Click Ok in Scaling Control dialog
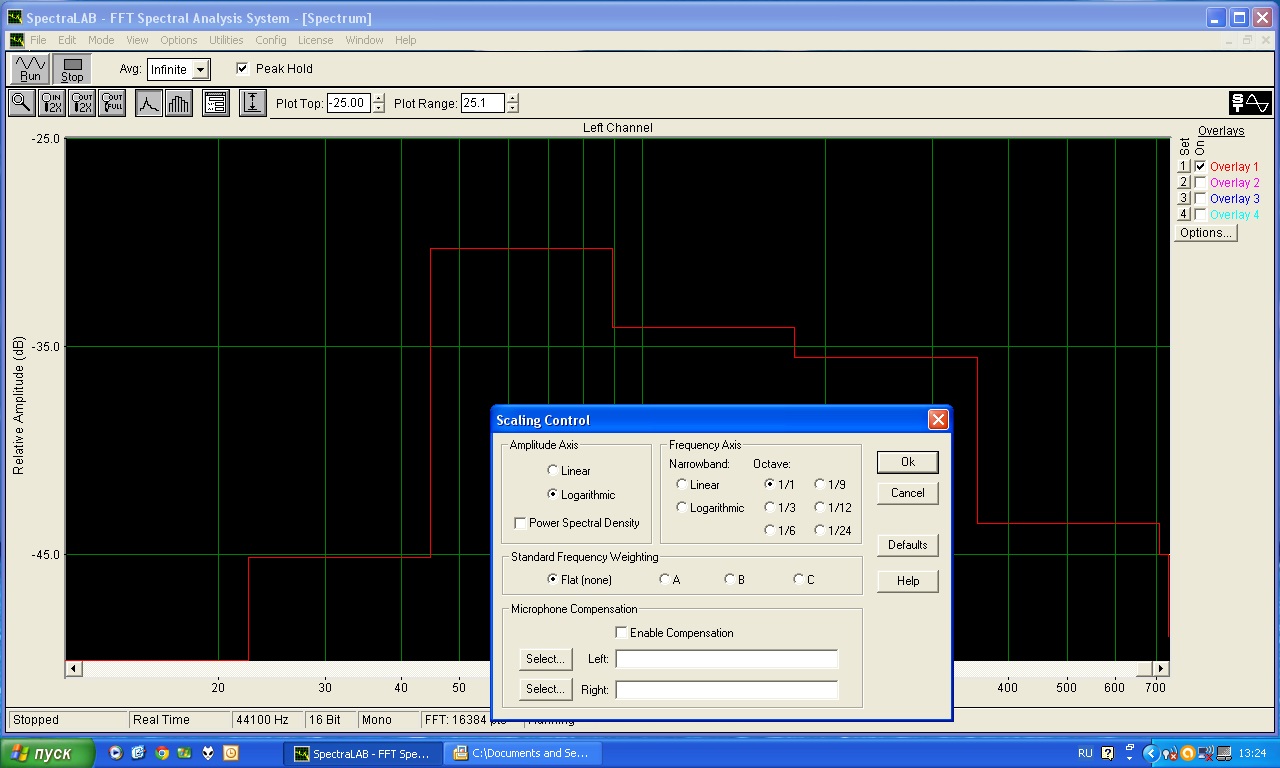 pos(907,462)
